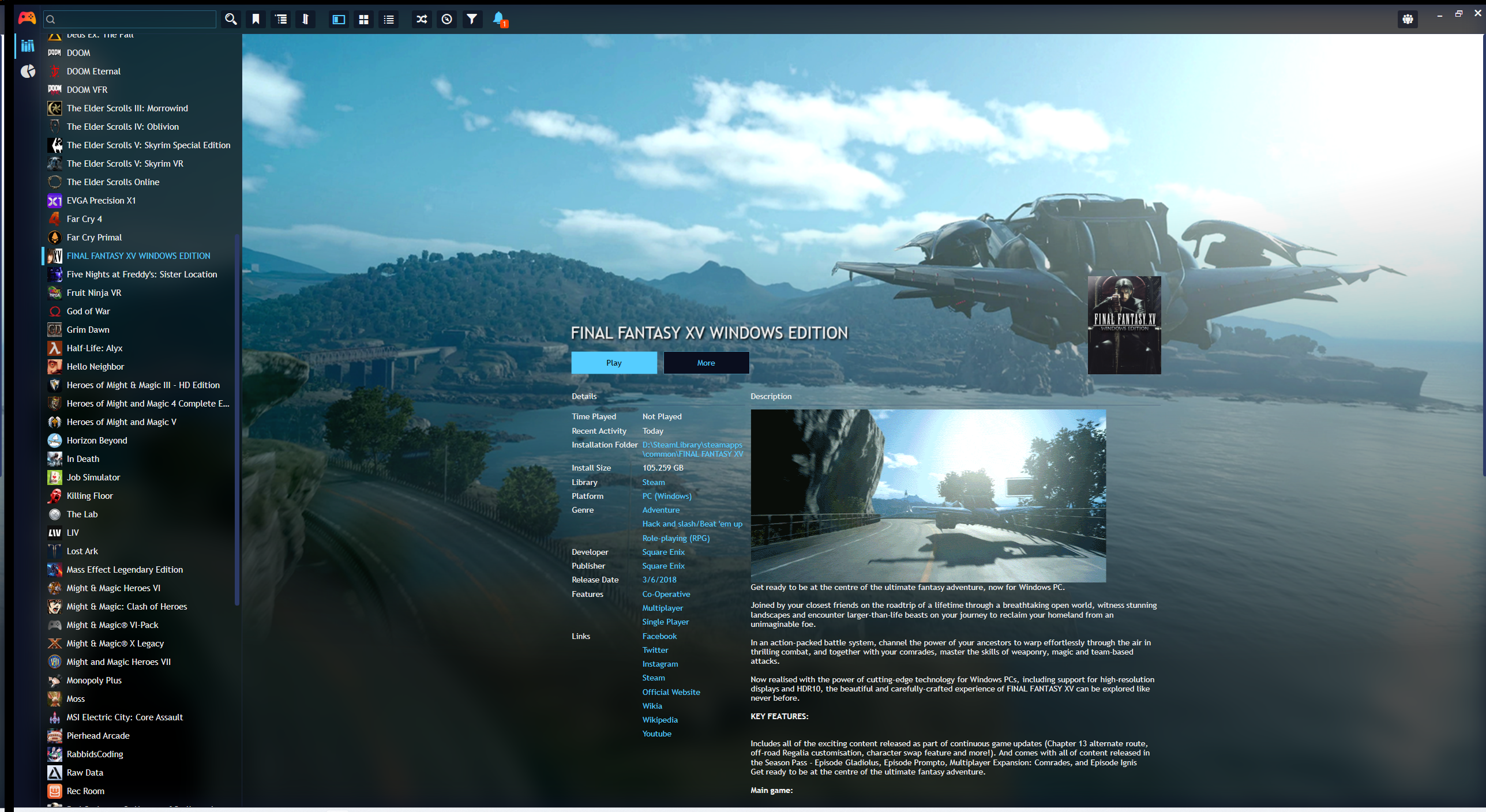This screenshot has height=812, width=1486.
Task: Open the Wikia link
Action: (x=652, y=706)
